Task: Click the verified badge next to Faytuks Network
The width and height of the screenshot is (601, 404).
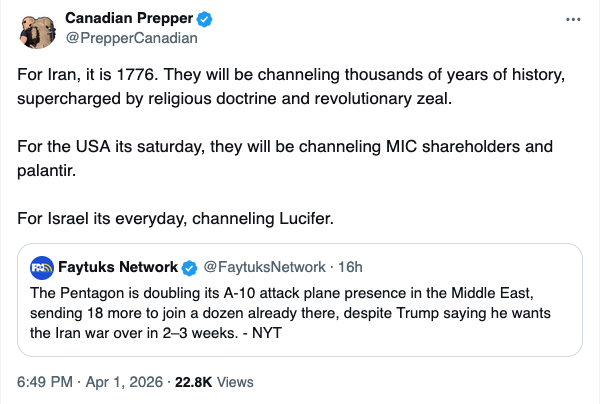Action: click(x=187, y=267)
